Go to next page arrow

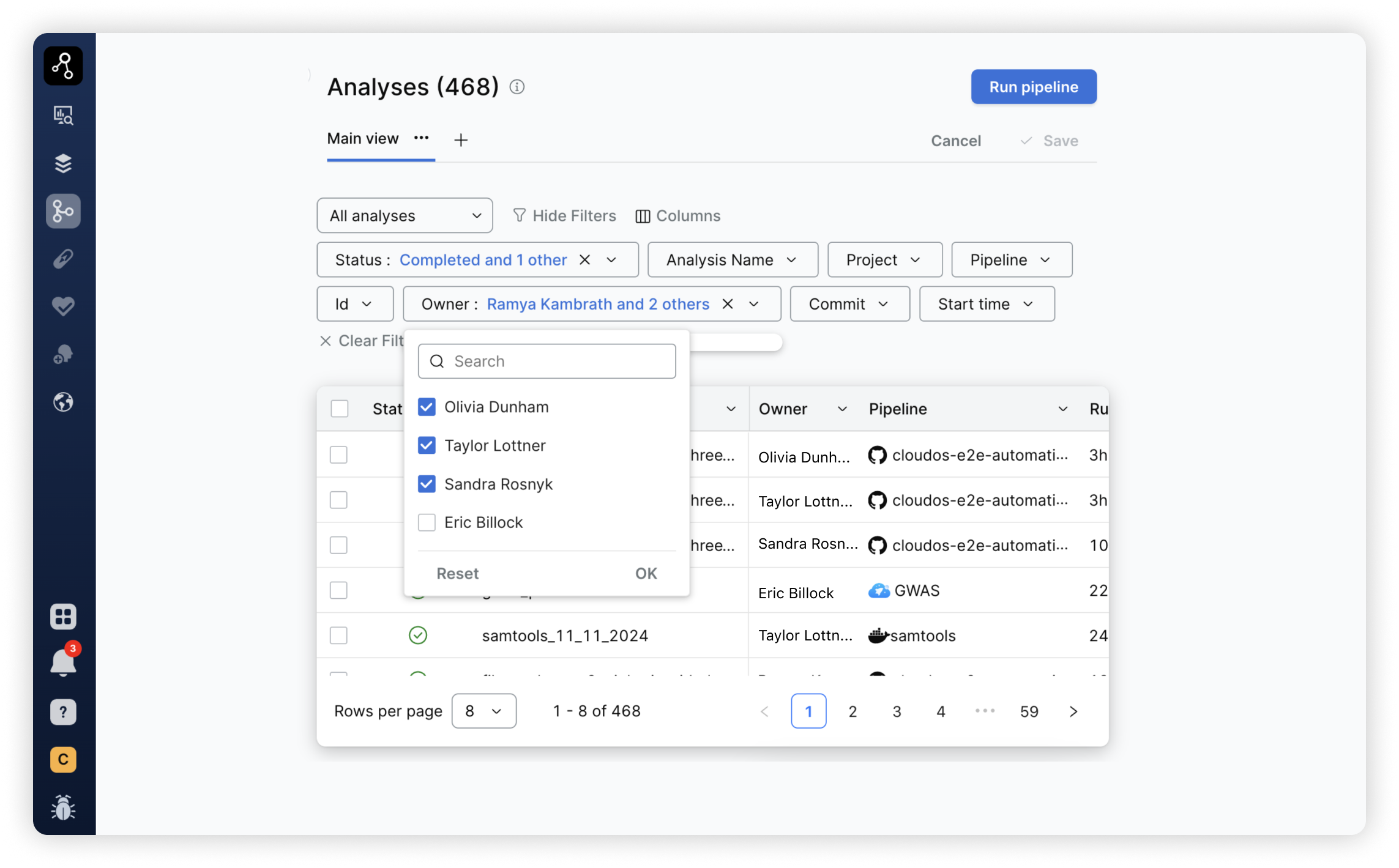pyautogui.click(x=1073, y=711)
